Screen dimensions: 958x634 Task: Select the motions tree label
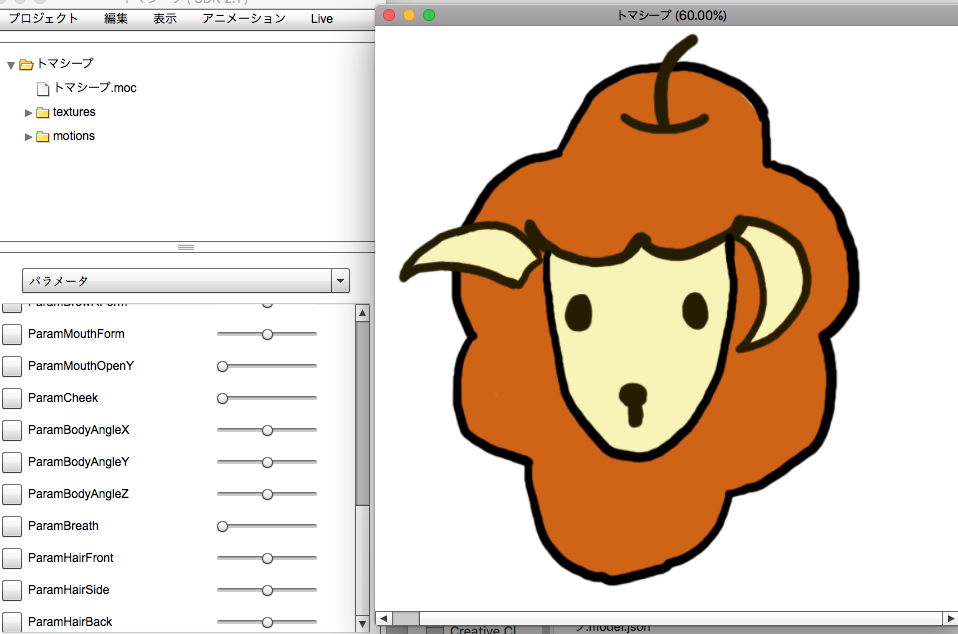[74, 136]
